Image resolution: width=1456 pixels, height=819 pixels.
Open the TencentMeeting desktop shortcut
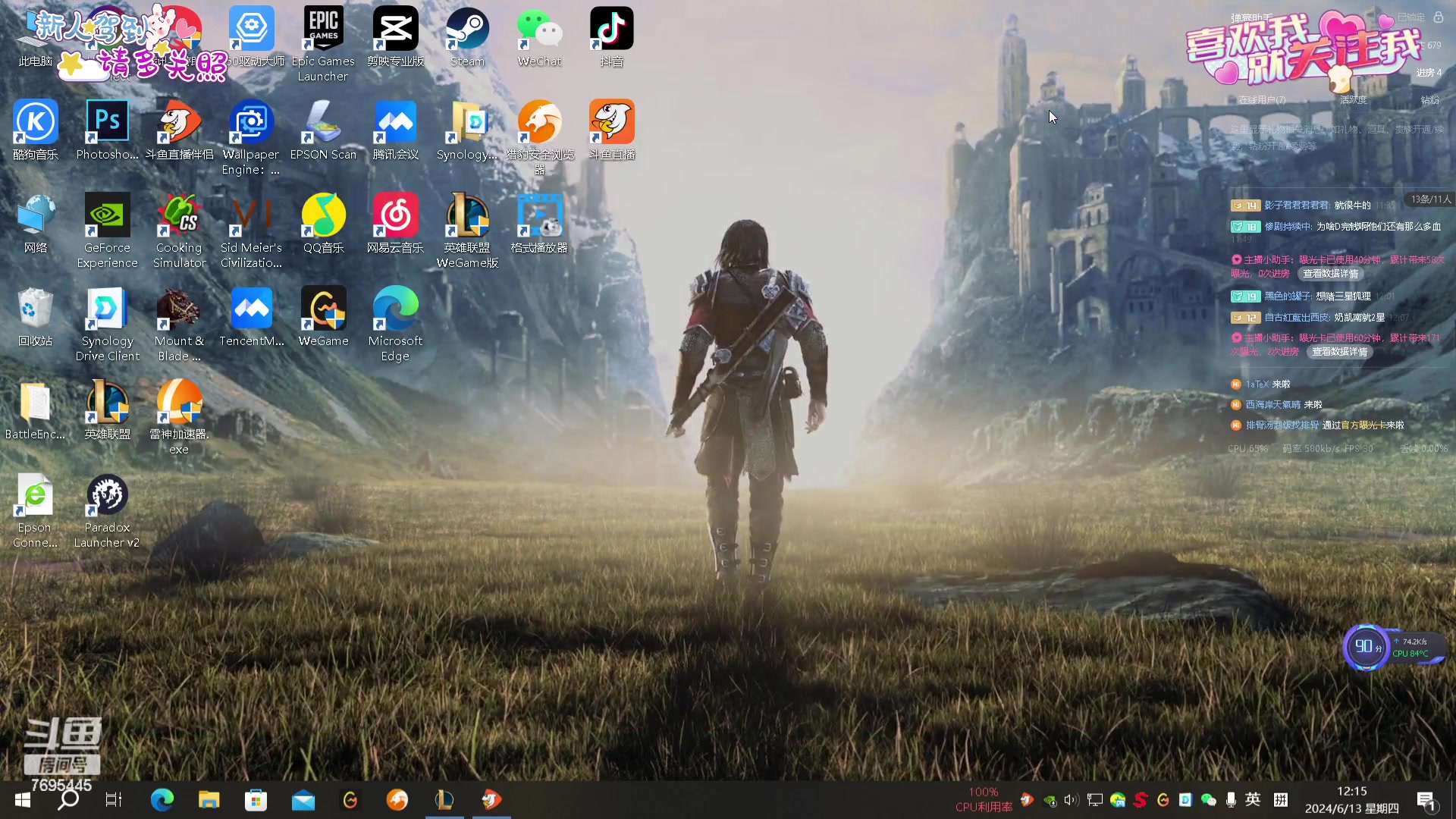click(x=251, y=317)
